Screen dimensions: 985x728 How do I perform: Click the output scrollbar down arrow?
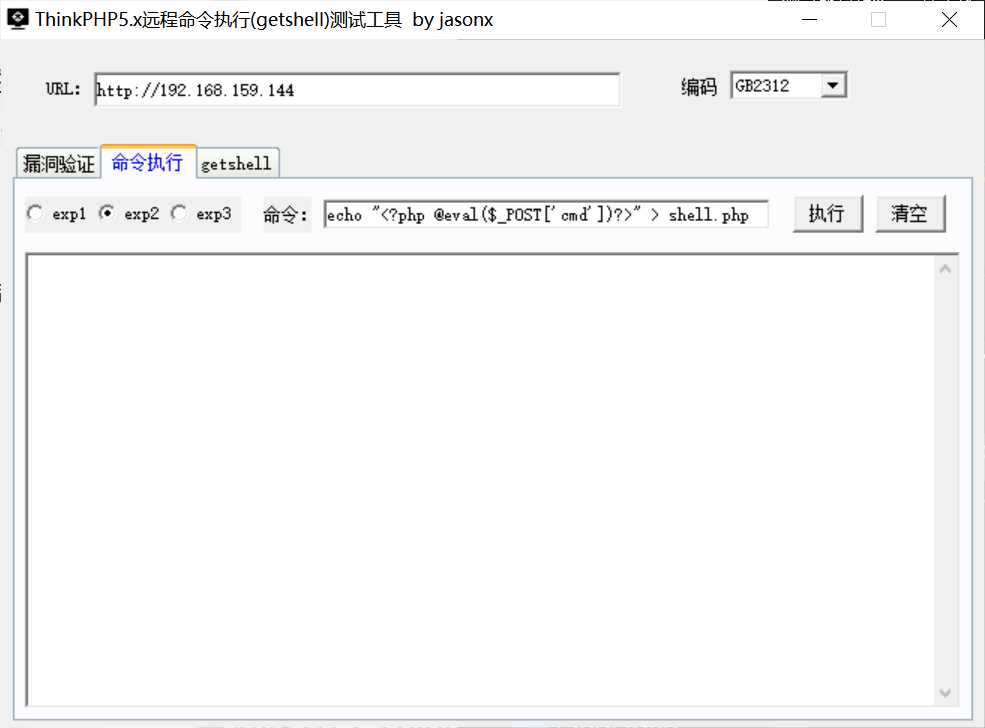click(945, 693)
